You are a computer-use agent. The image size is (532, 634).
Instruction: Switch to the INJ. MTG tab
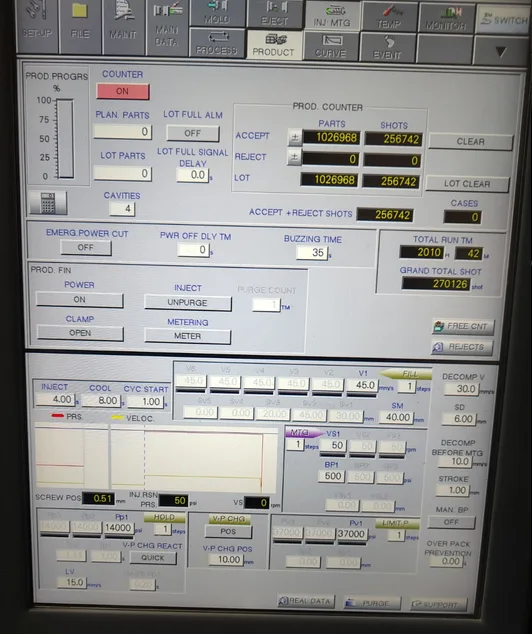click(x=331, y=16)
